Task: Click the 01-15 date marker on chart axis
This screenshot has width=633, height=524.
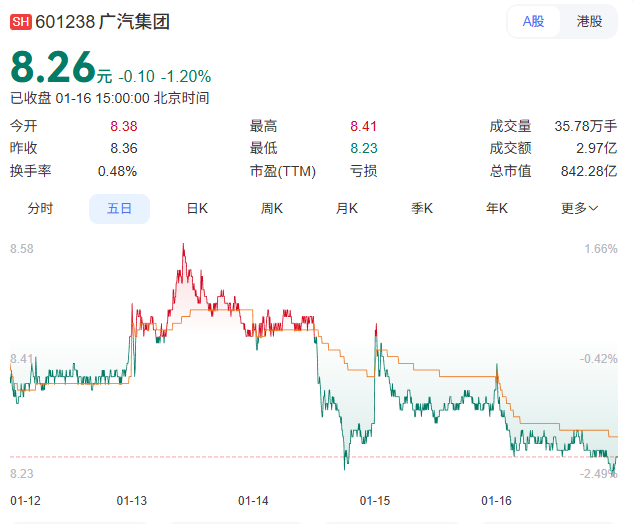Action: click(375, 500)
